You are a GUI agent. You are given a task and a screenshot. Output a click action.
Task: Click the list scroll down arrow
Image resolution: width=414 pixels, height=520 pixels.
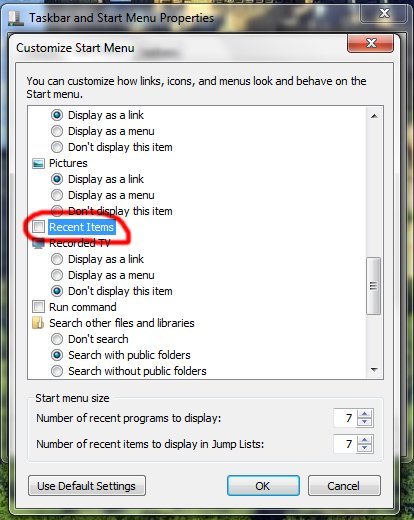tap(374, 369)
